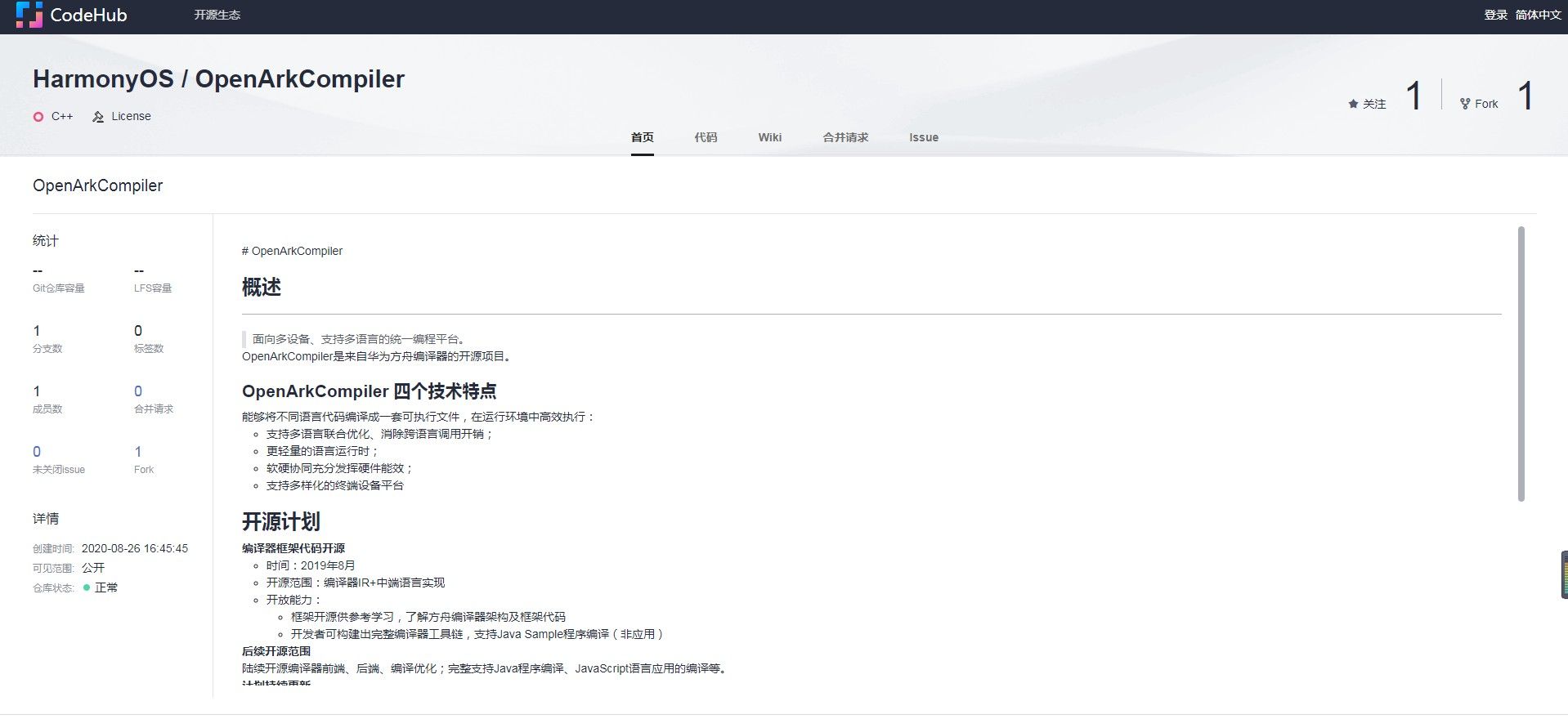Click the Fork button label
This screenshot has height=719, width=1568.
coord(1486,104)
